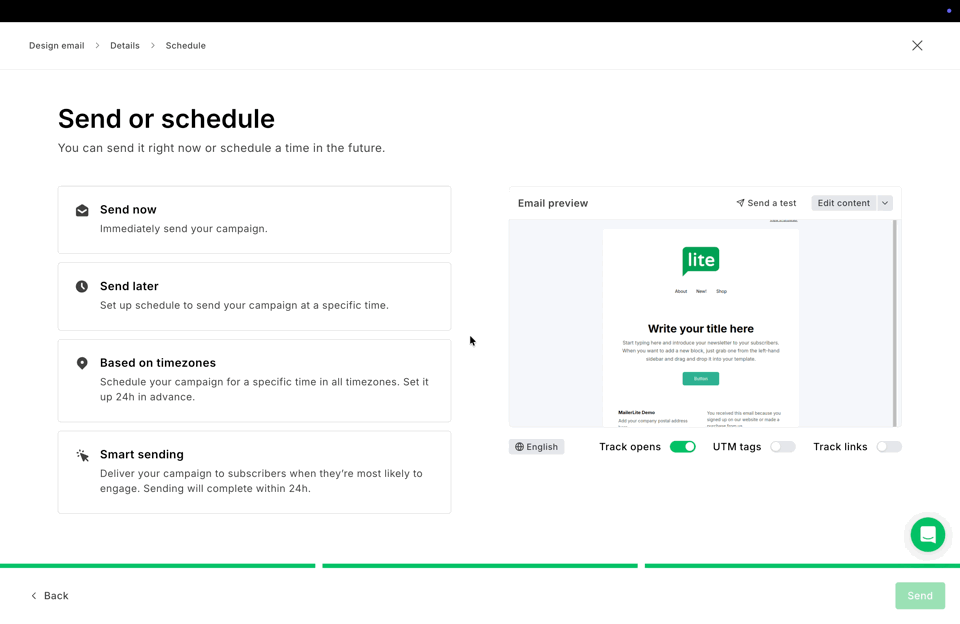
Task: Click the email preview scrollbar
Action: point(894,323)
